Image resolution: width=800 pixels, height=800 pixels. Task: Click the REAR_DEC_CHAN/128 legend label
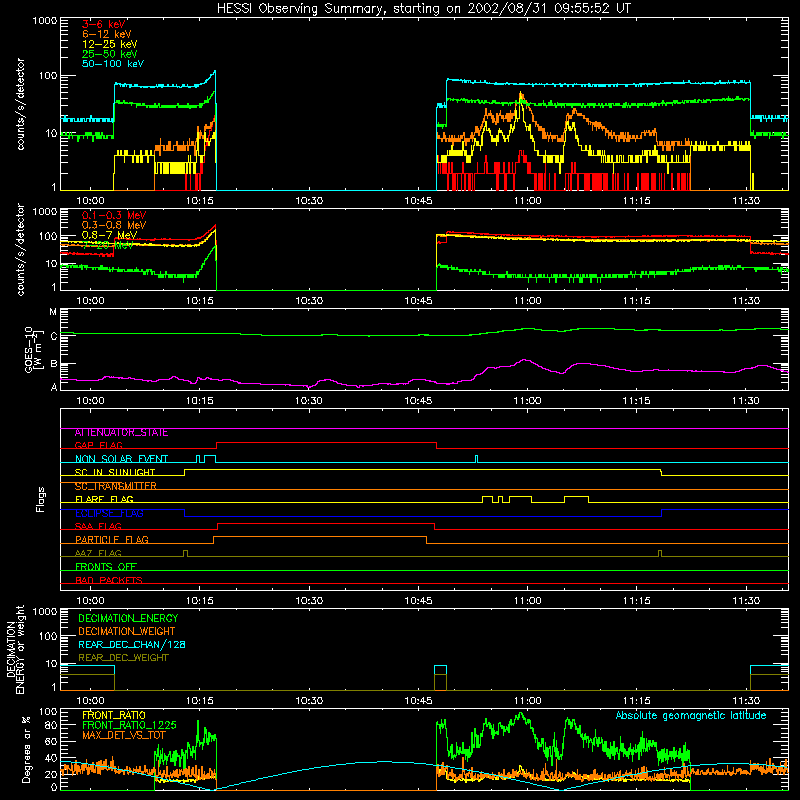coord(132,645)
